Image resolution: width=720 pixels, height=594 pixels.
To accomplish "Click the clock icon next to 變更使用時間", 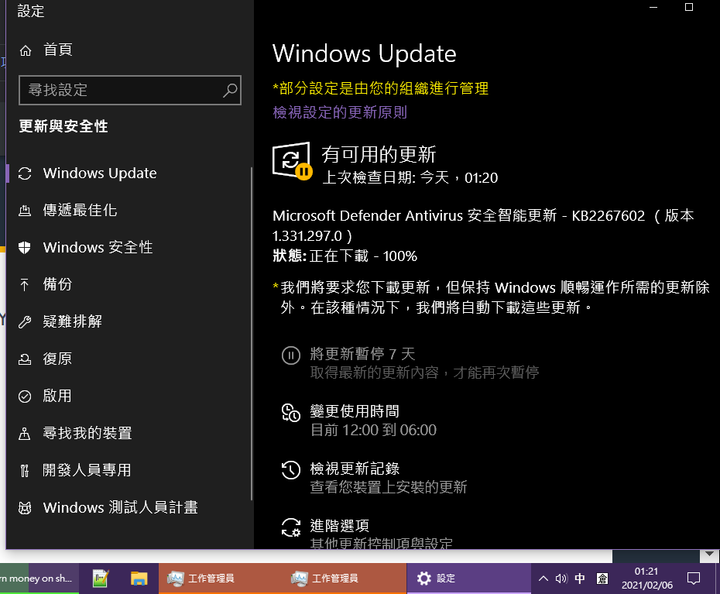I will 291,412.
